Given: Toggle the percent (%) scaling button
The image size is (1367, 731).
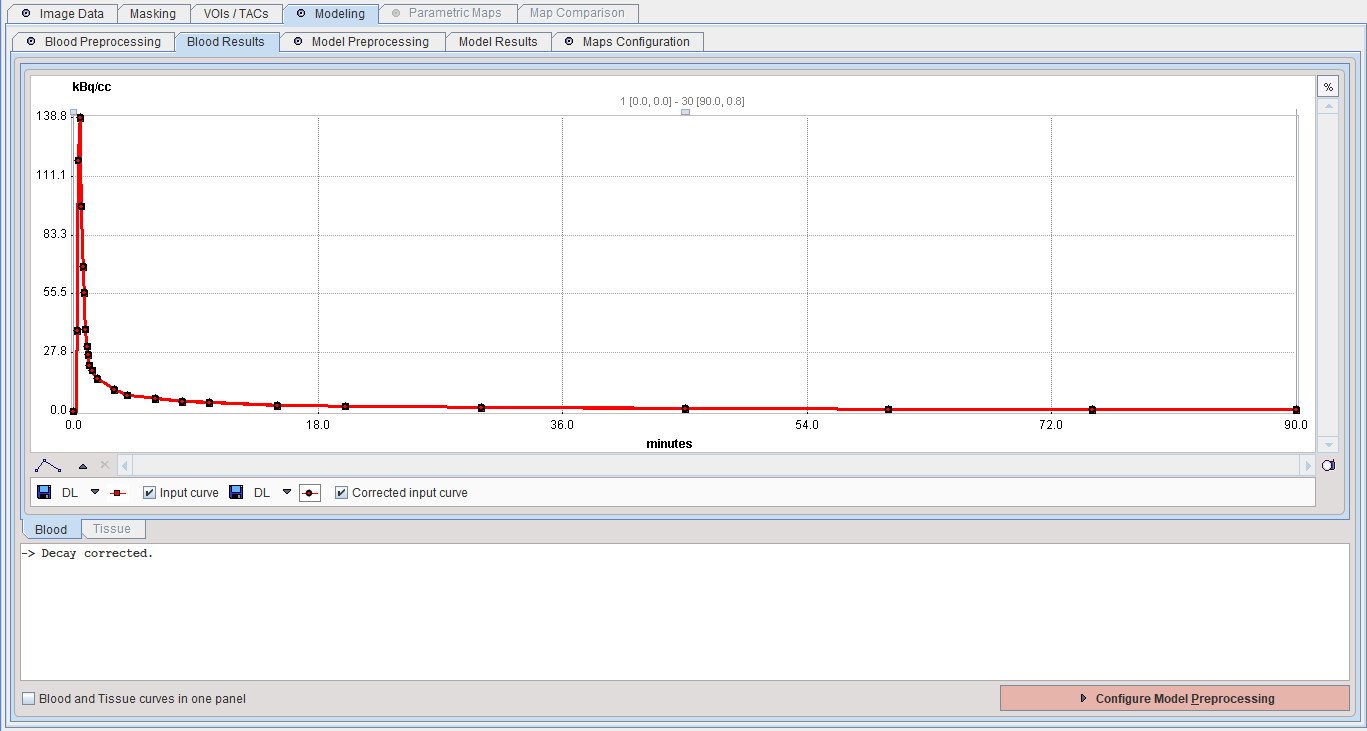Looking at the screenshot, I should pos(1328,87).
